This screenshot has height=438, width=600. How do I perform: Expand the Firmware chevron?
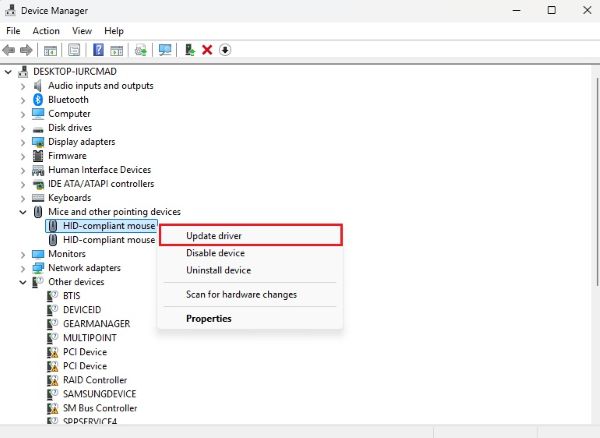pos(23,156)
